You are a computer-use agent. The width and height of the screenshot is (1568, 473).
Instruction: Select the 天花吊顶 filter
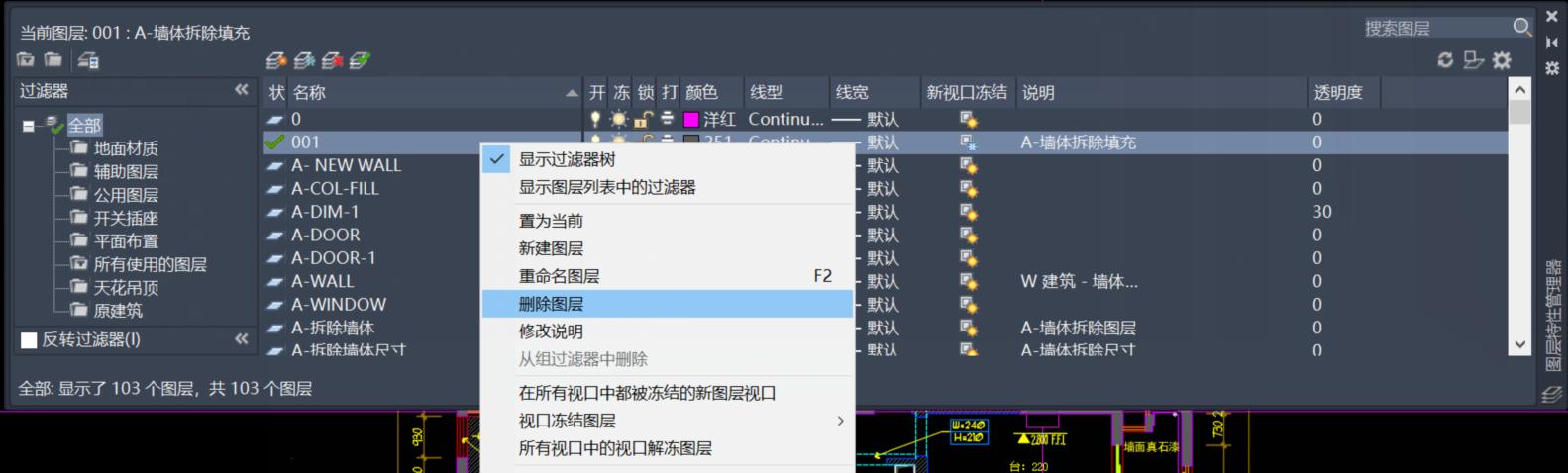pos(126,288)
